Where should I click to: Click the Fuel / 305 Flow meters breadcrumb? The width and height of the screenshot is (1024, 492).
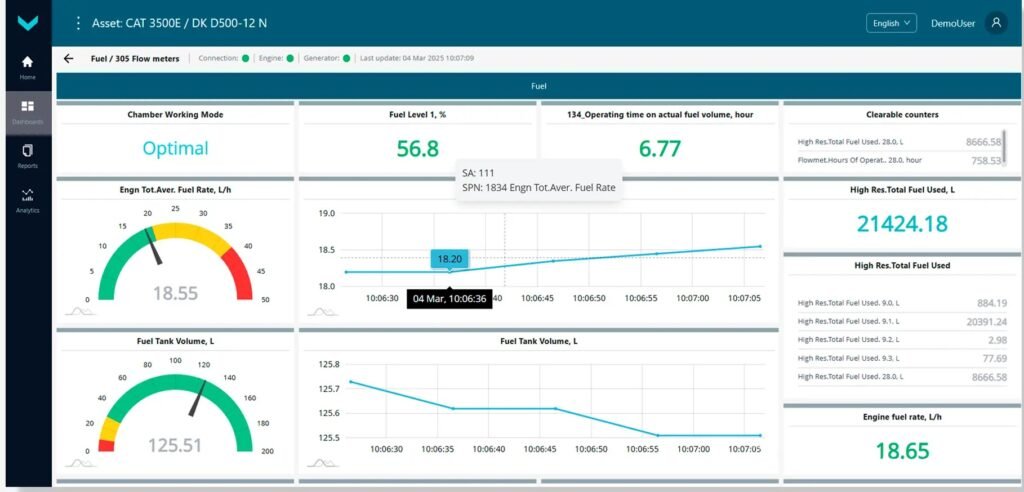[135, 58]
